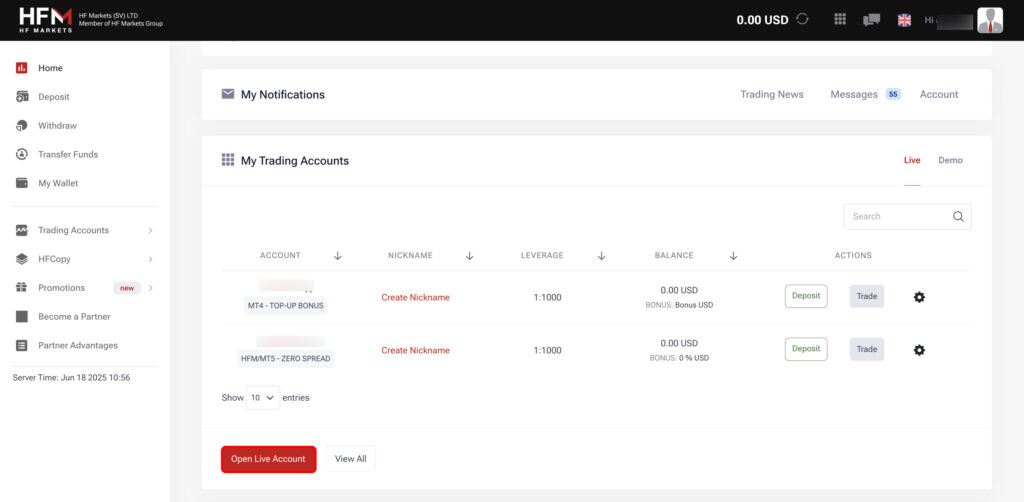1024x502 pixels.
Task: Click Create Nickname for MT4 account
Action: 415,298
